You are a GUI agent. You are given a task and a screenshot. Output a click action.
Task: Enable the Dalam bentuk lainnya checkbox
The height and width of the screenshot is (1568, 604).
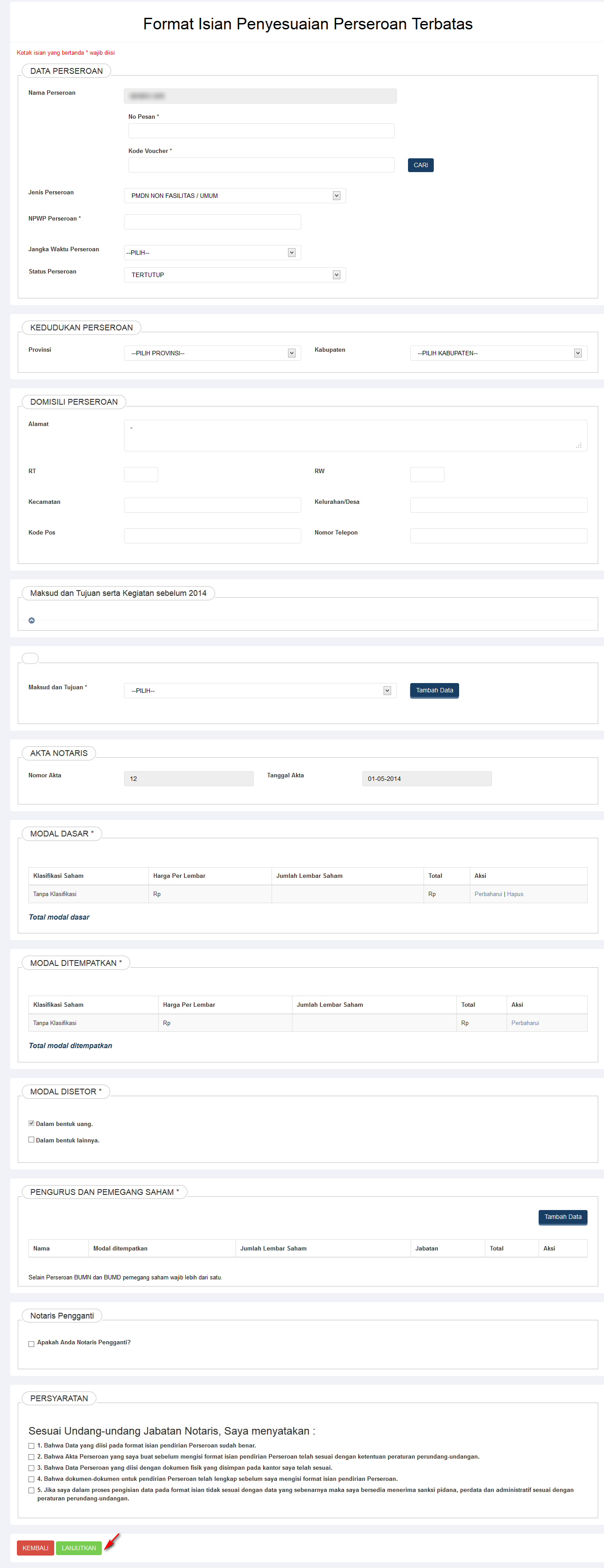[x=32, y=1139]
